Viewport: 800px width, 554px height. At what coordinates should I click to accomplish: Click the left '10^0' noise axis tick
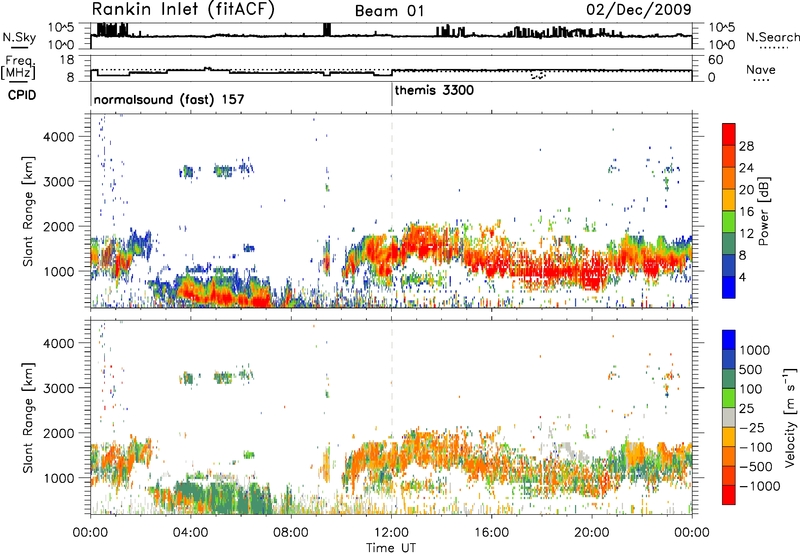61,45
